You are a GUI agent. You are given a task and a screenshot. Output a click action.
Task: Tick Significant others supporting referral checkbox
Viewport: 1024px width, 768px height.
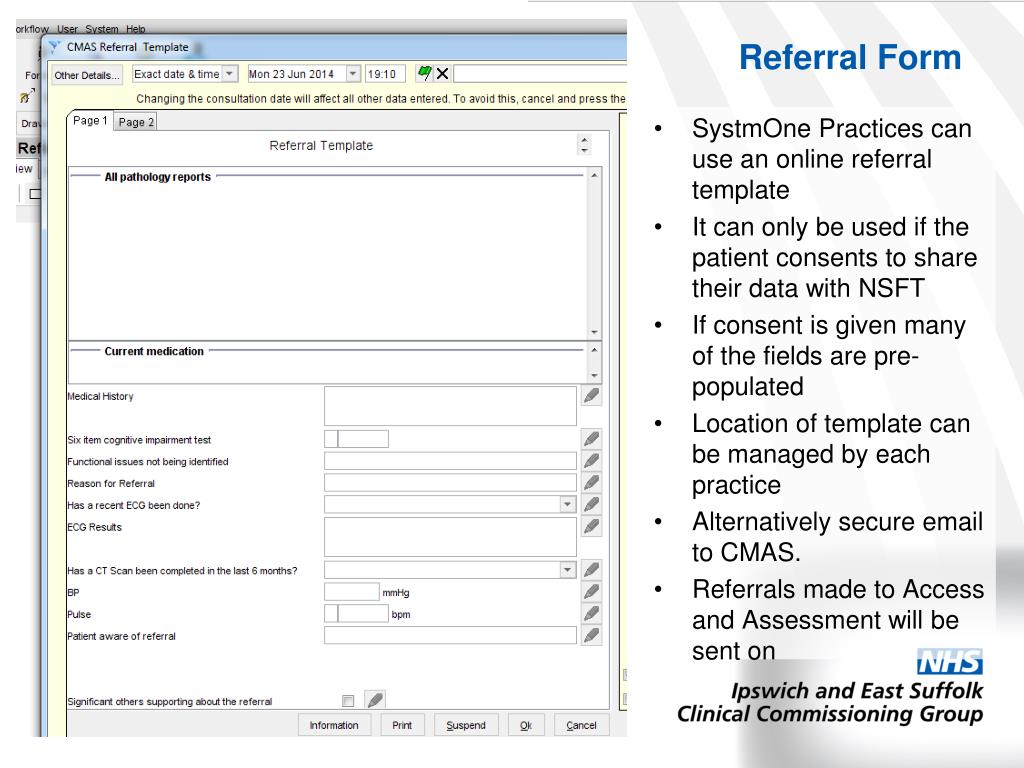click(348, 701)
